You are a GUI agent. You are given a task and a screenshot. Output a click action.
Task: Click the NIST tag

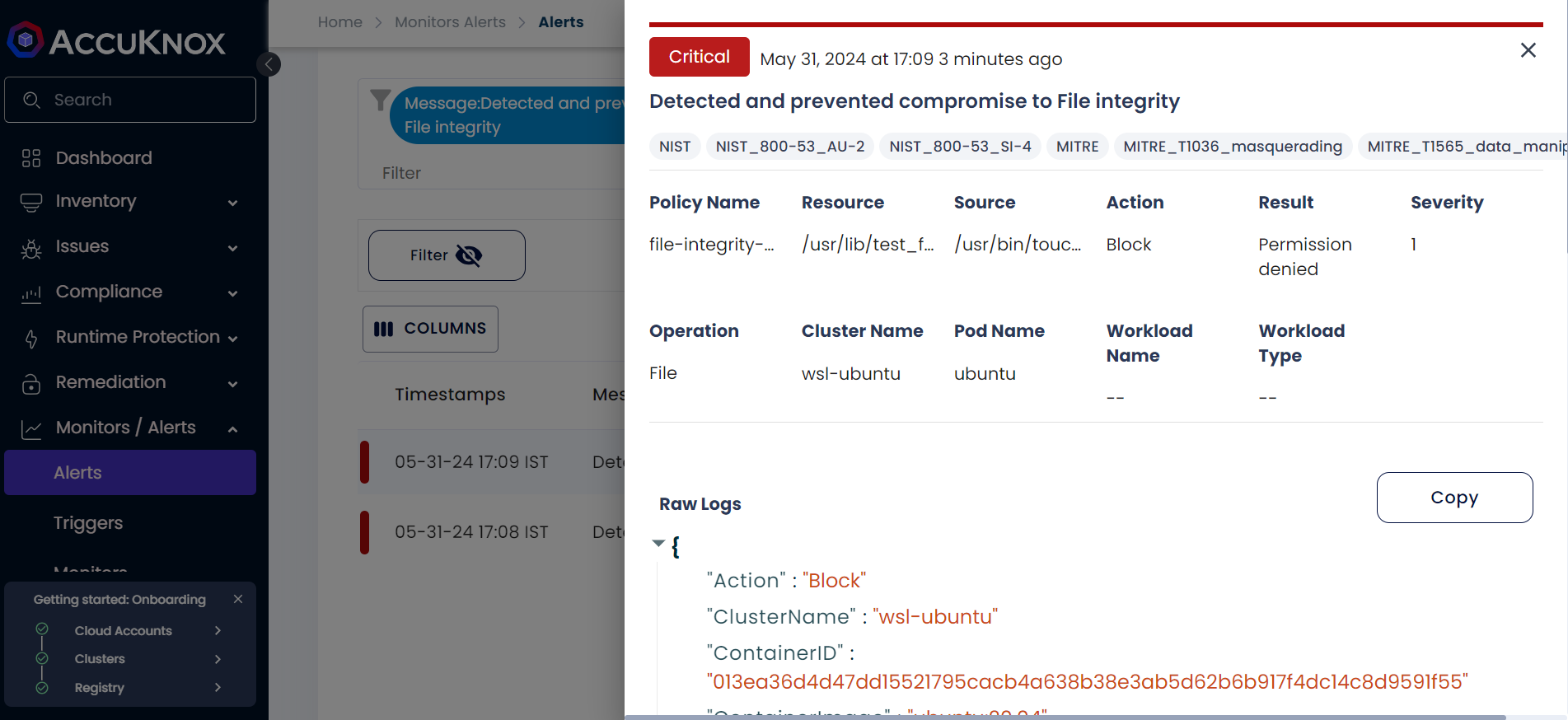pyautogui.click(x=675, y=147)
